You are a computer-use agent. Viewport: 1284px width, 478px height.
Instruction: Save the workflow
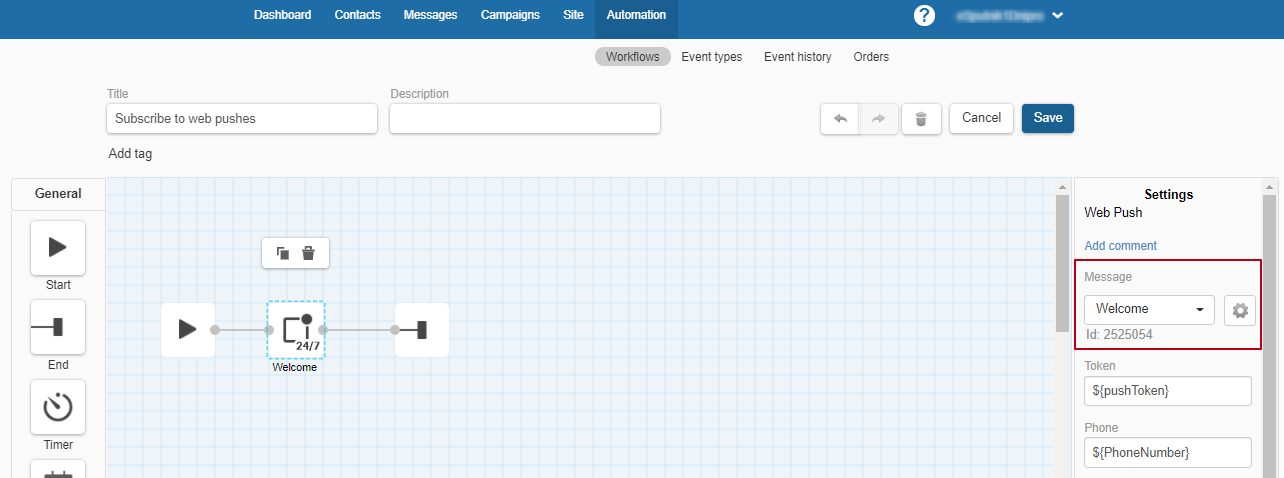coord(1047,118)
